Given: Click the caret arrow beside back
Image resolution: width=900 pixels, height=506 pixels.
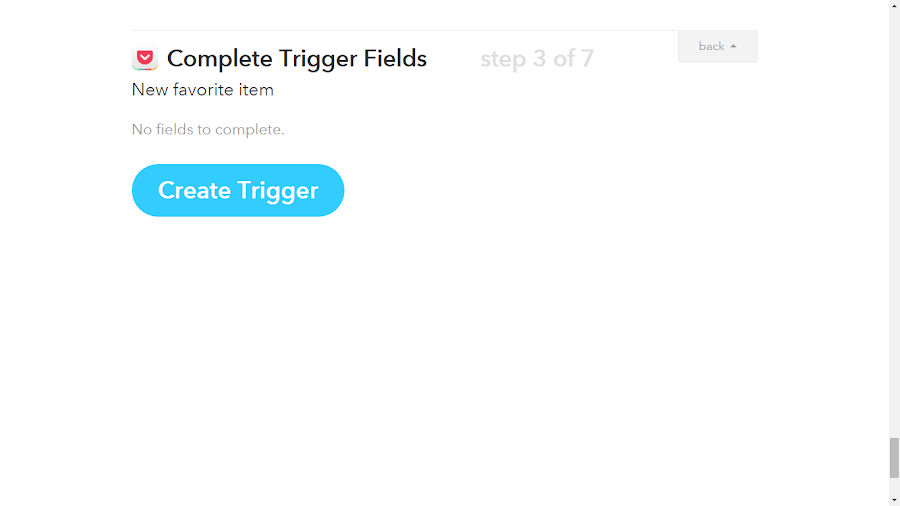Looking at the screenshot, I should pyautogui.click(x=733, y=46).
